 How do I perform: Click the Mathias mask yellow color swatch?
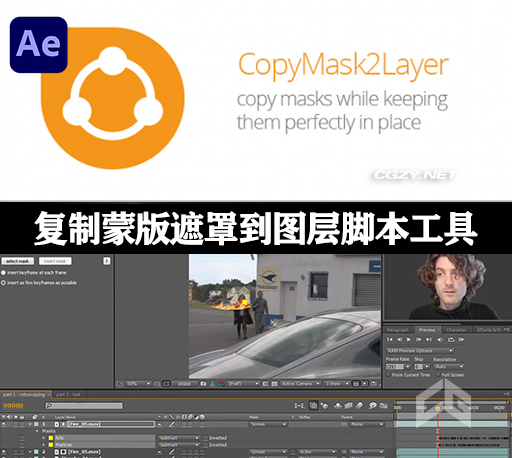[51, 444]
